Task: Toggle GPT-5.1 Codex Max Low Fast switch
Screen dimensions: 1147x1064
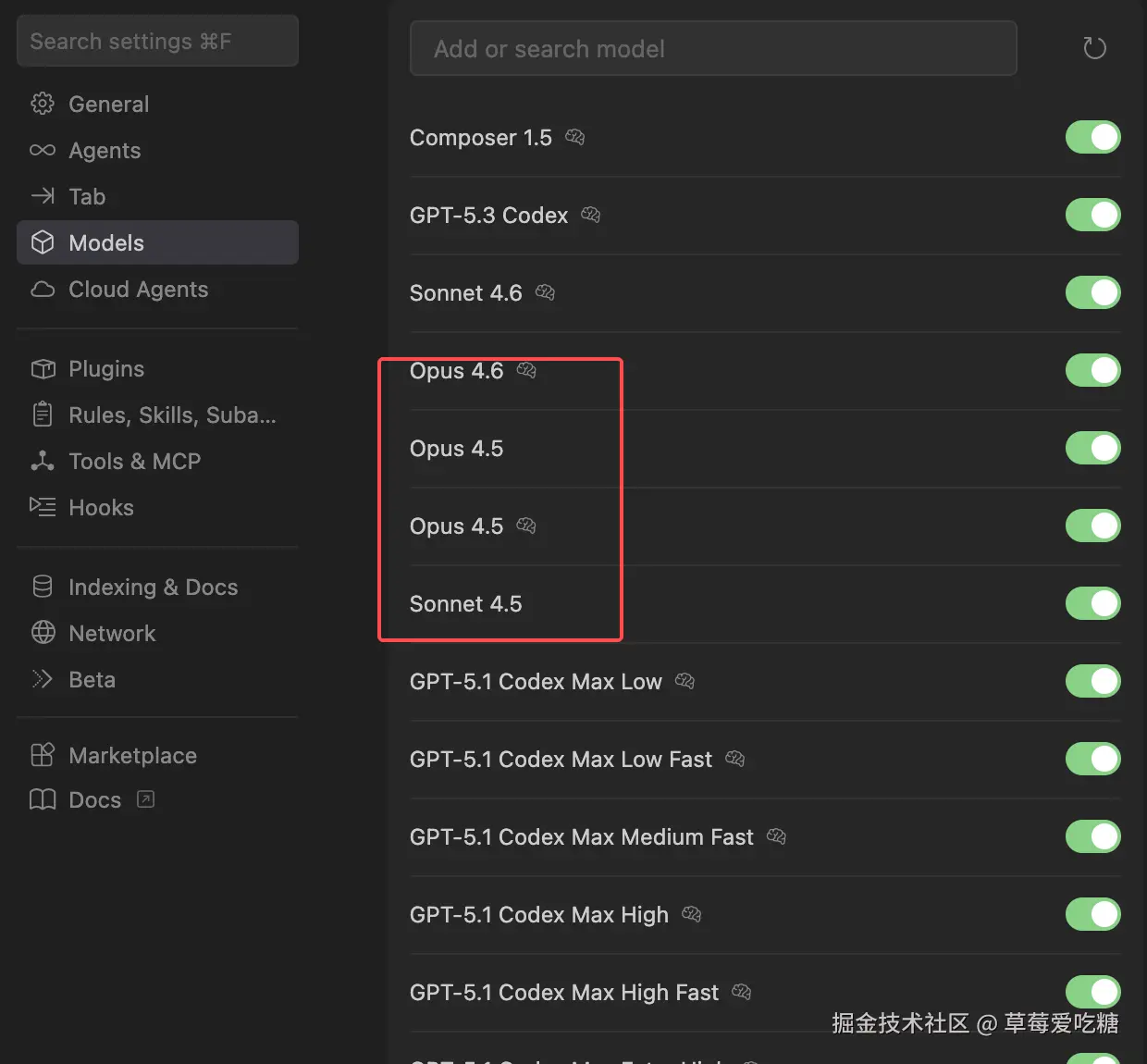Action: coord(1093,759)
